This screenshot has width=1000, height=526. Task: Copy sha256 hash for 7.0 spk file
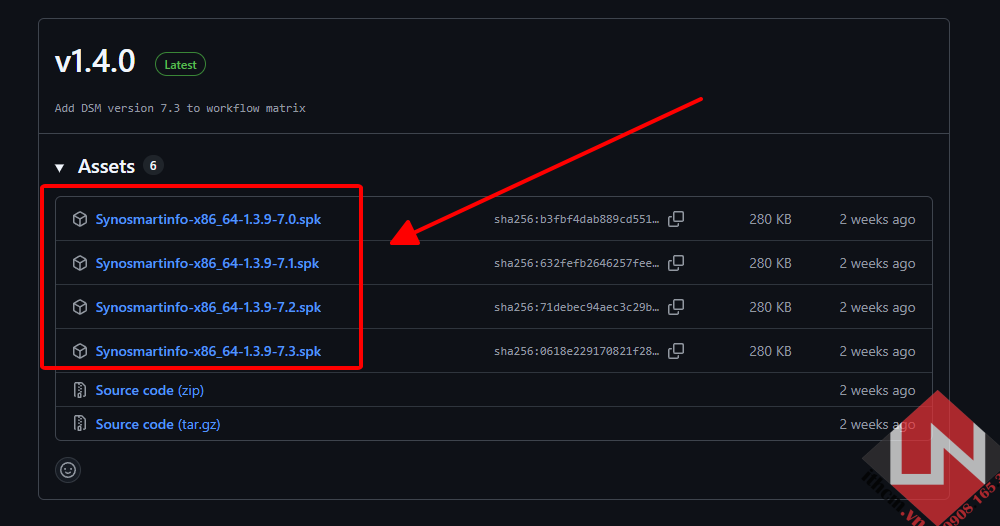(676, 219)
